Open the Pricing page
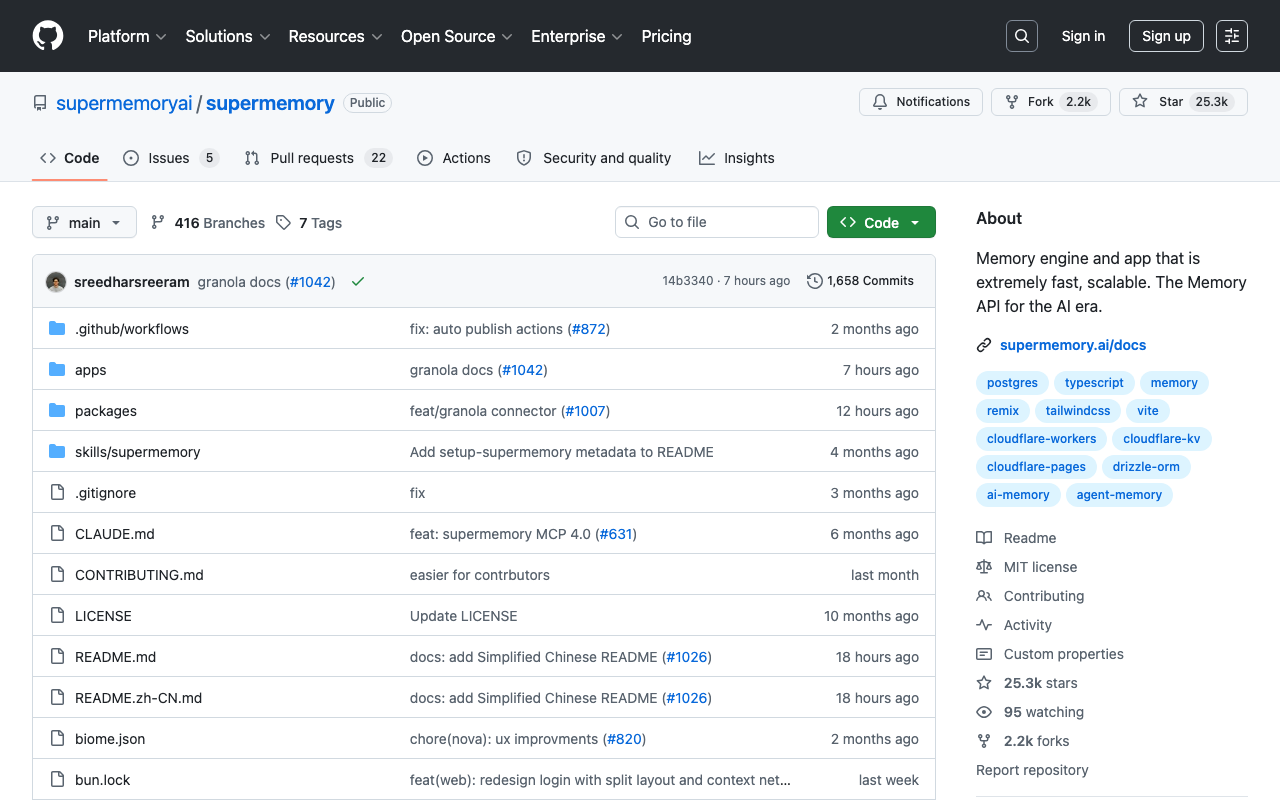Image resolution: width=1280 pixels, height=800 pixels. (666, 36)
